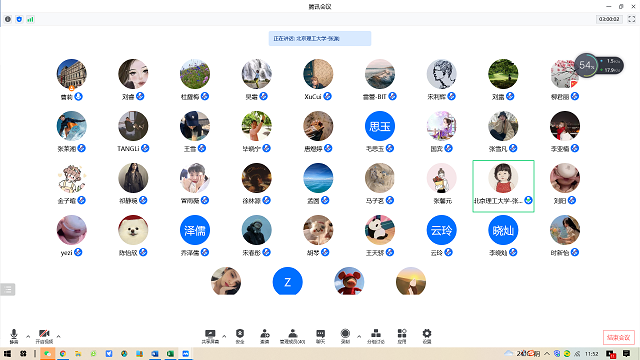This screenshot has width=640, height=360.
Task: Open the Invite participants icon
Action: click(x=264, y=336)
